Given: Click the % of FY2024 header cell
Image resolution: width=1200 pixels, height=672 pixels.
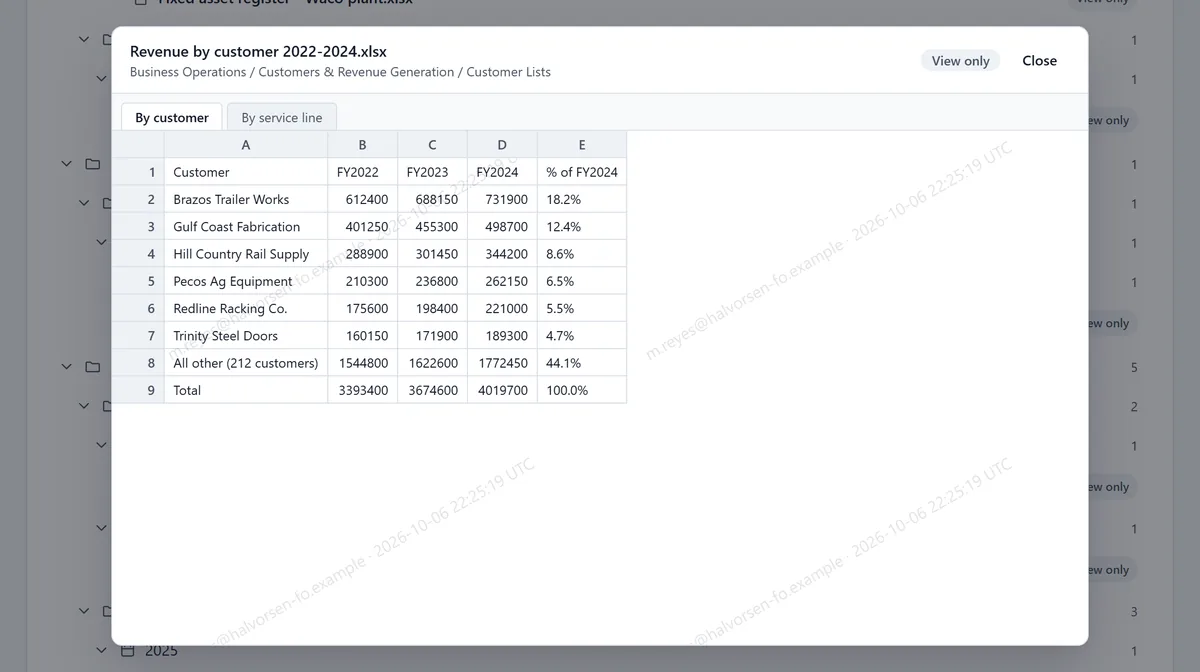Looking at the screenshot, I should pyautogui.click(x=582, y=172).
